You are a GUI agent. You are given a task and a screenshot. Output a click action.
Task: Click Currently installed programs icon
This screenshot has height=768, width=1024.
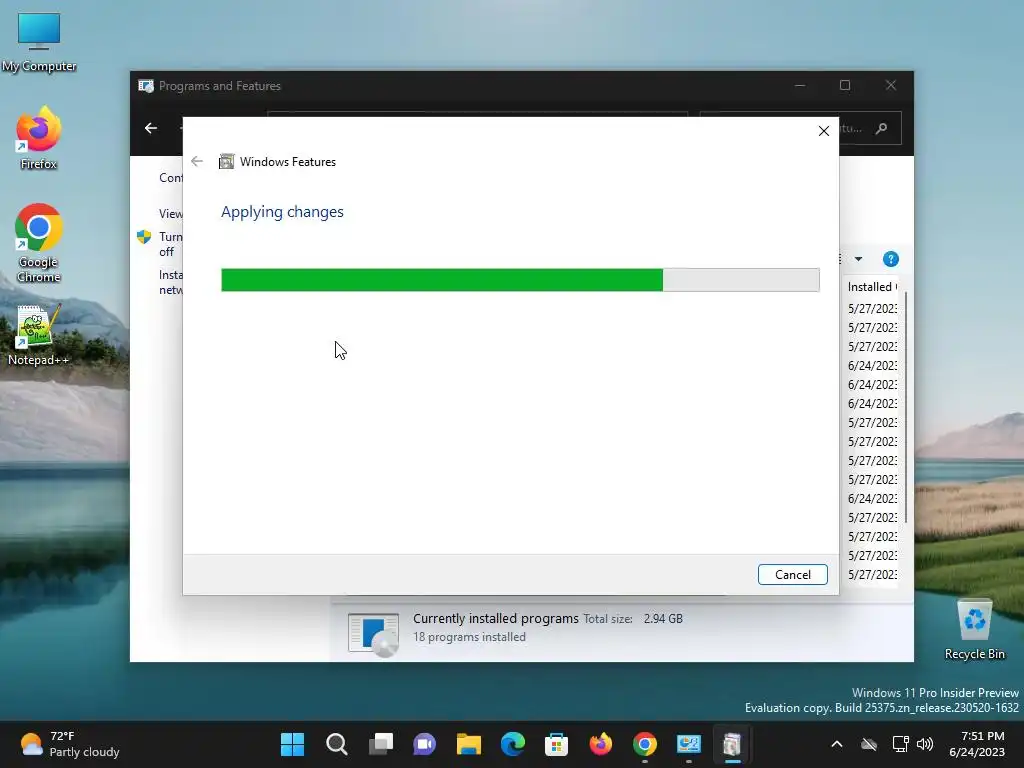[373, 634]
